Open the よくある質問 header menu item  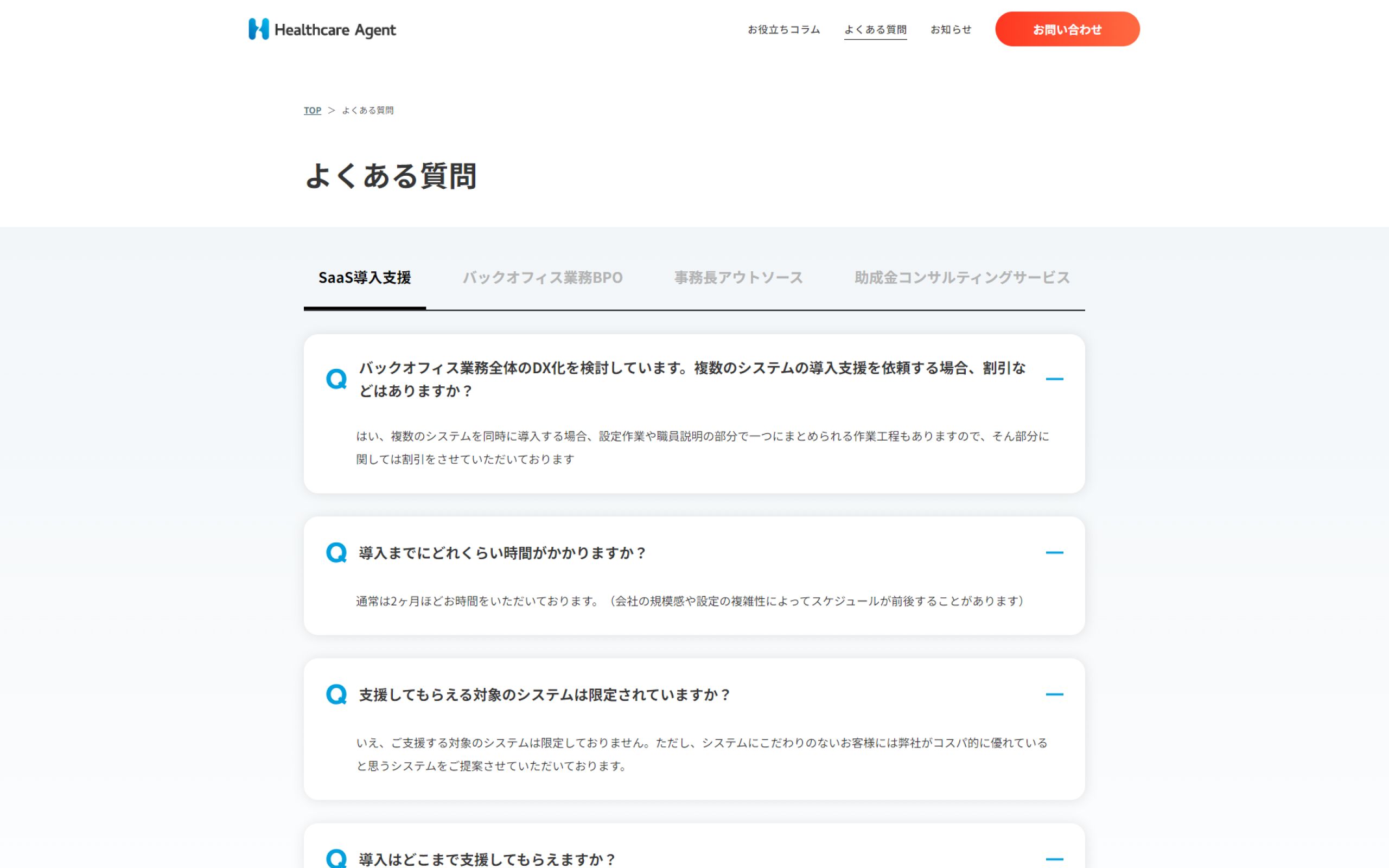[x=875, y=29]
